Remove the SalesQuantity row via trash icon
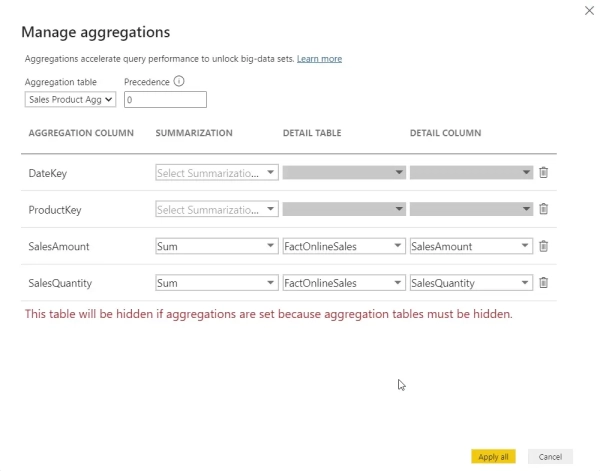The height and width of the screenshot is (471, 600). coord(544,283)
